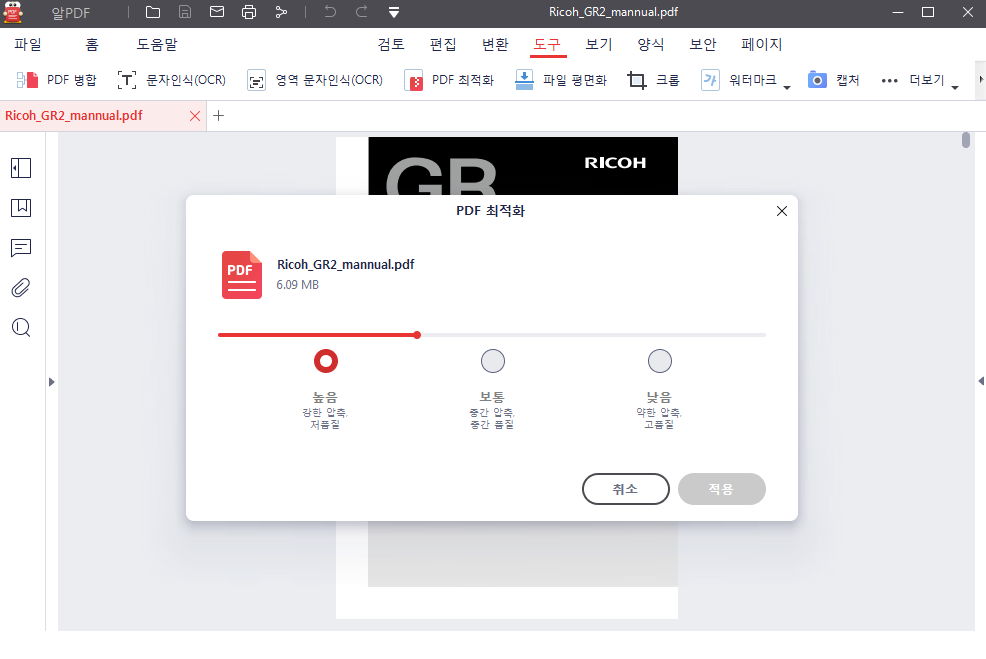This screenshot has width=986, height=659.
Task: Click the share icon in title bar
Action: tap(281, 12)
